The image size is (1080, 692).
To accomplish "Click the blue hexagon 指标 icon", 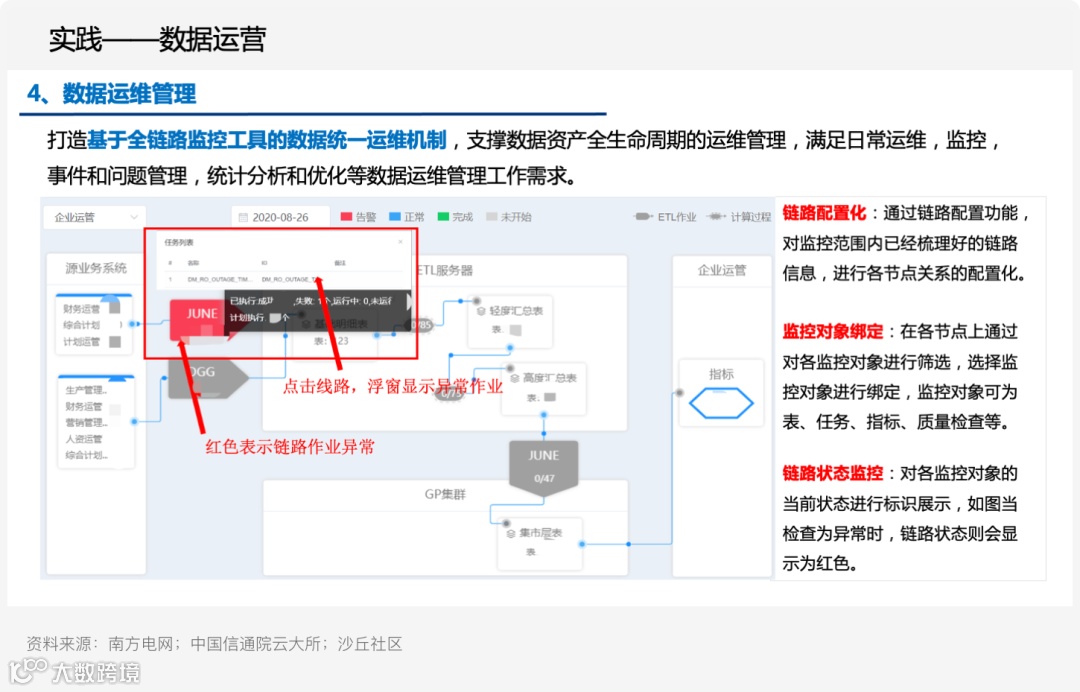I will click(721, 403).
